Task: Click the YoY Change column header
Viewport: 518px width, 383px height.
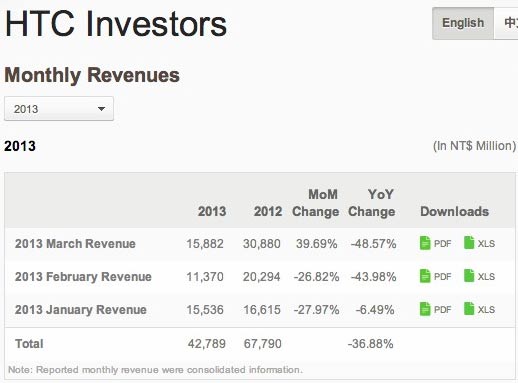Action: 372,203
